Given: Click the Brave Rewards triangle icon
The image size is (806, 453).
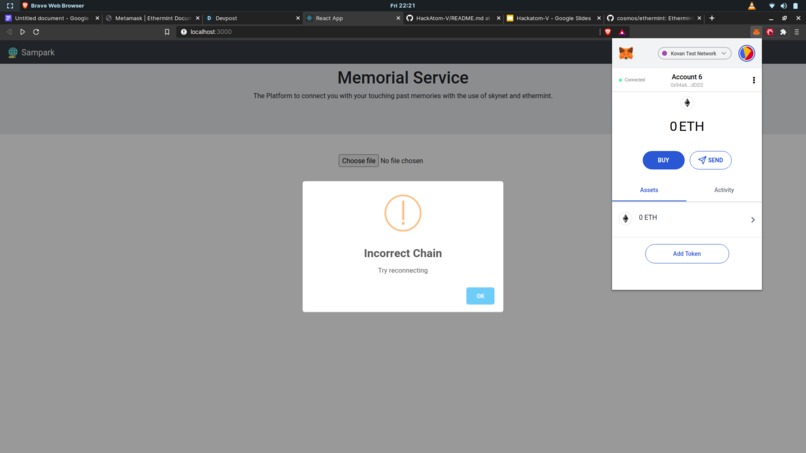Looking at the screenshot, I should click(622, 32).
